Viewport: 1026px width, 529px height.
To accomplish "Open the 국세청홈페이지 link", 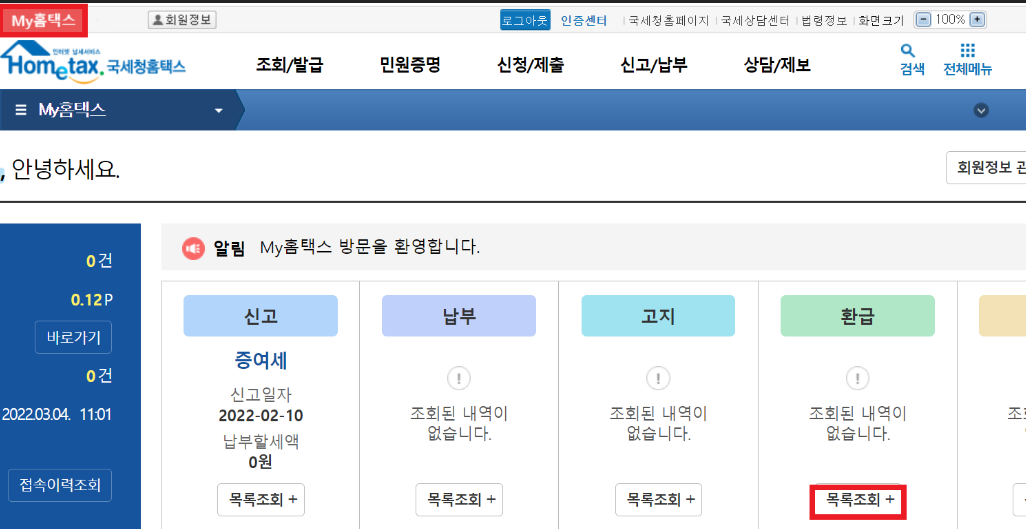I will [x=669, y=20].
